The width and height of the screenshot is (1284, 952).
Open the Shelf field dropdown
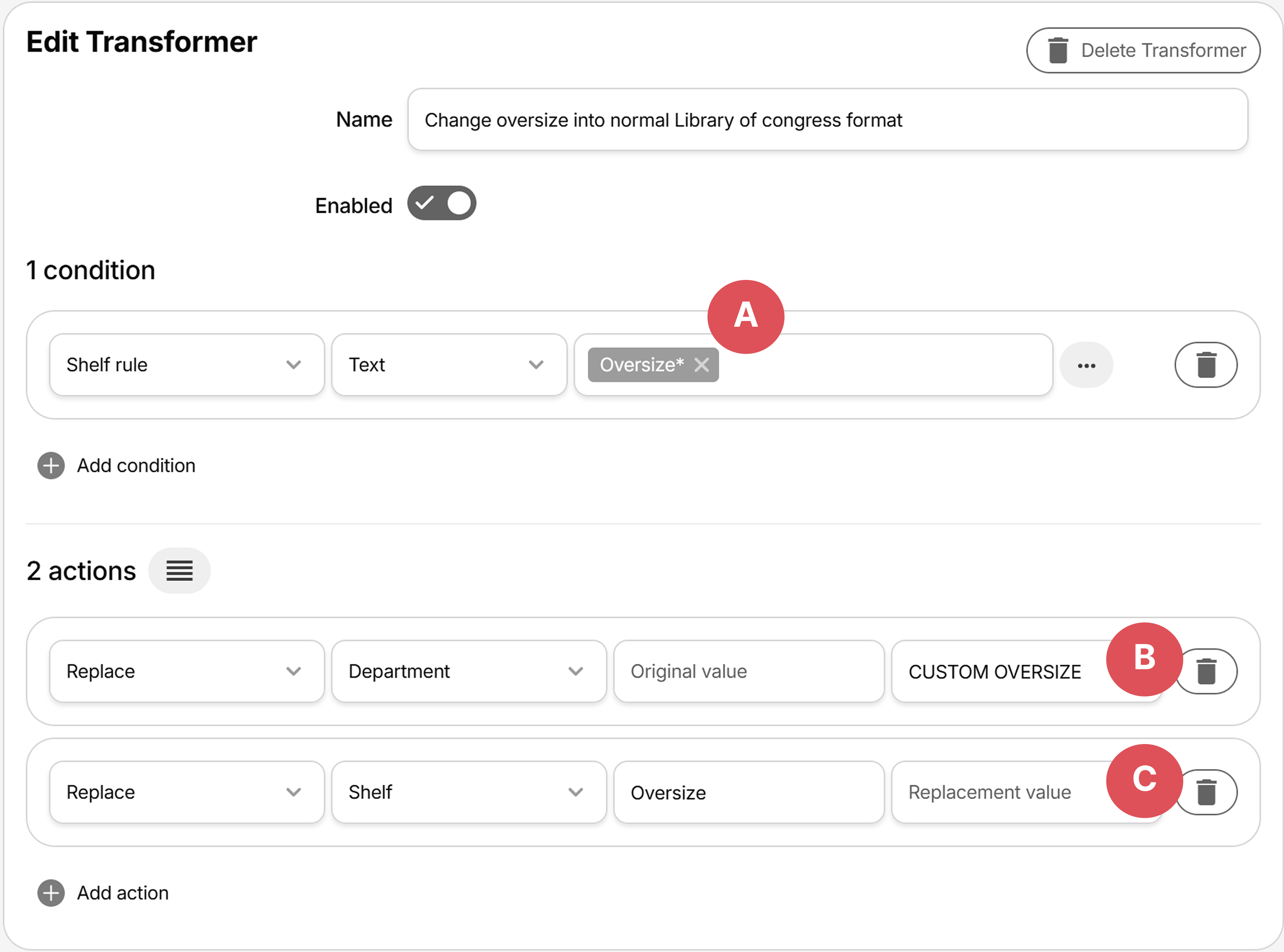point(468,792)
